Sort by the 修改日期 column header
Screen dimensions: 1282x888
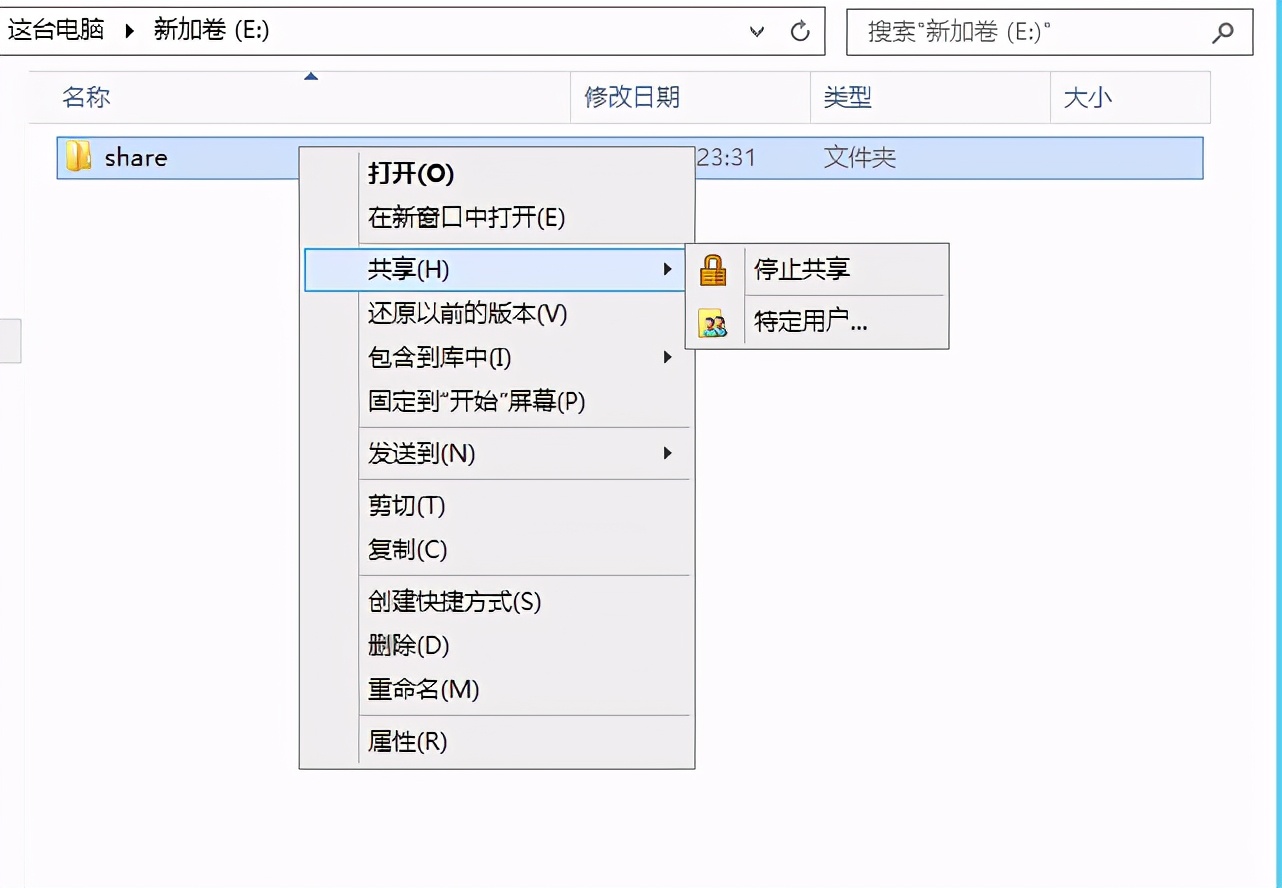click(x=630, y=97)
